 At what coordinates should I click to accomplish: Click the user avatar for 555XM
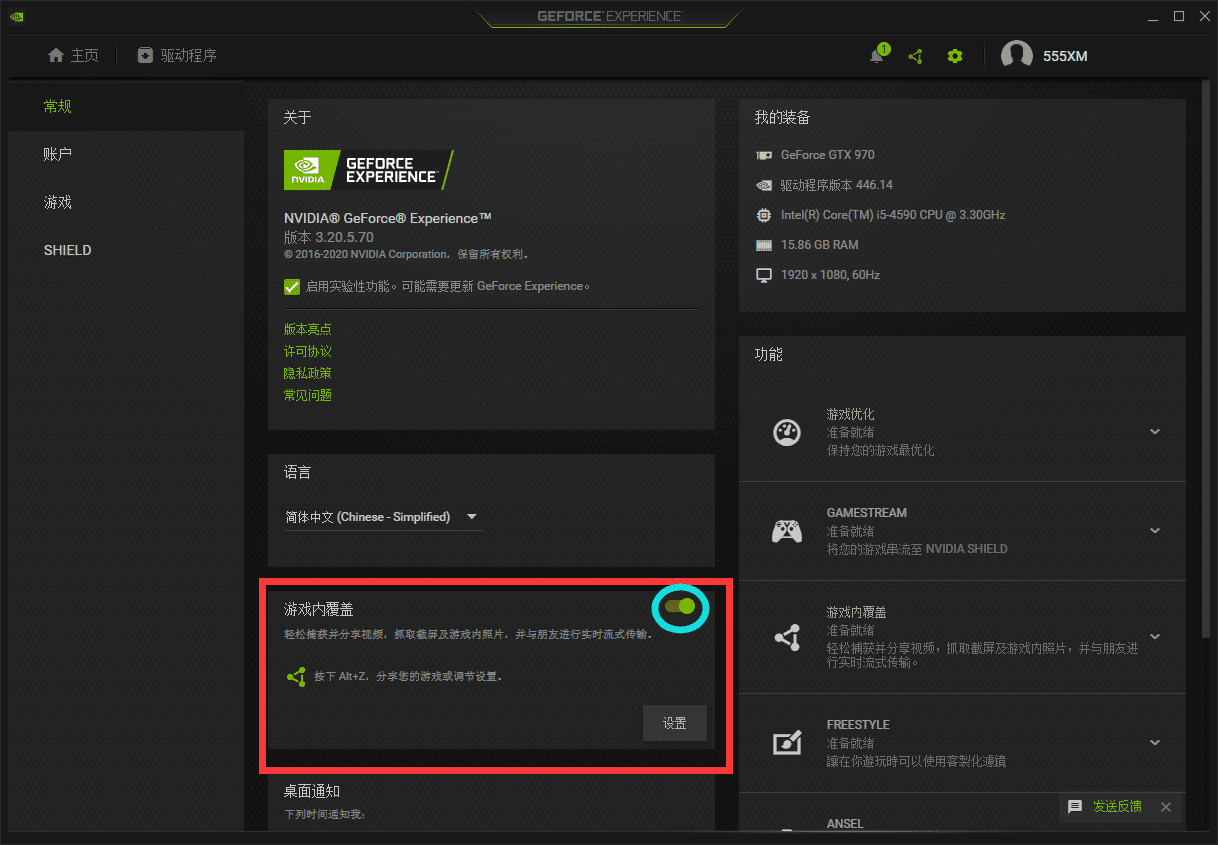pyautogui.click(x=1017, y=56)
